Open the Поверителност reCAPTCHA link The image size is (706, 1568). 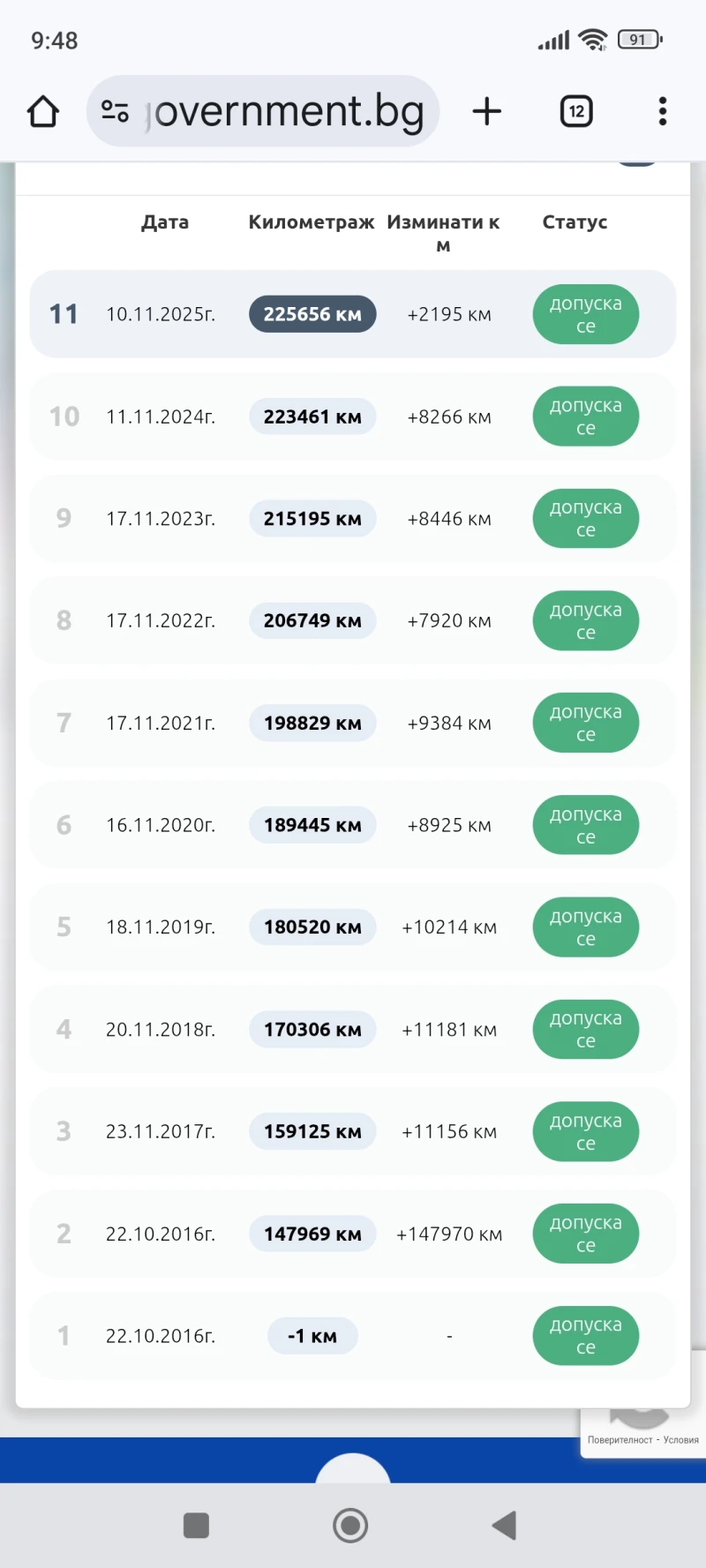click(620, 1440)
